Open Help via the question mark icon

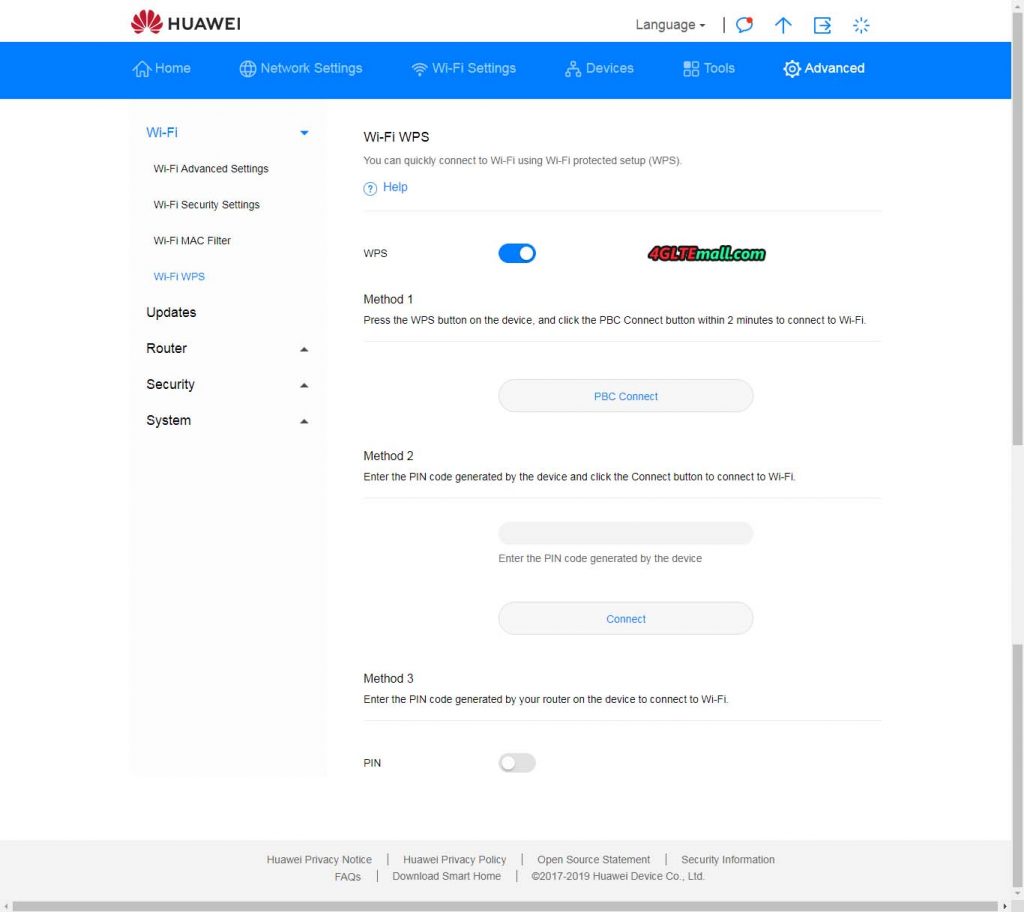[x=369, y=188]
